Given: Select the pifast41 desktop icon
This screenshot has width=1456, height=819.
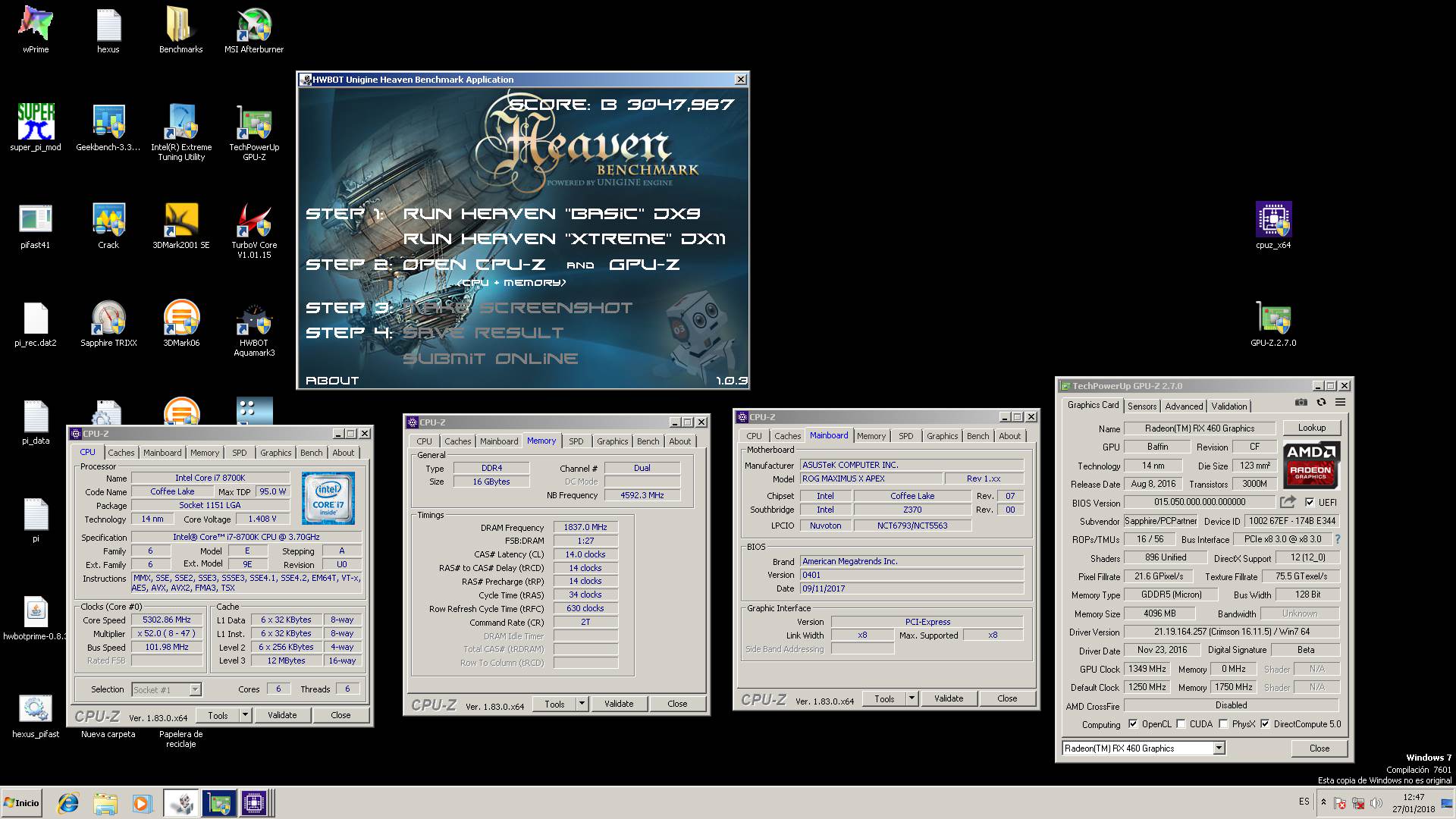Looking at the screenshot, I should 36,226.
